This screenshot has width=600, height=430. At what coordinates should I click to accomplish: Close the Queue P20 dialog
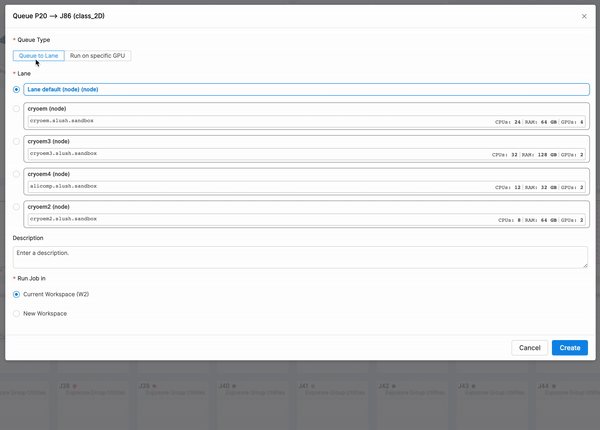[584, 16]
